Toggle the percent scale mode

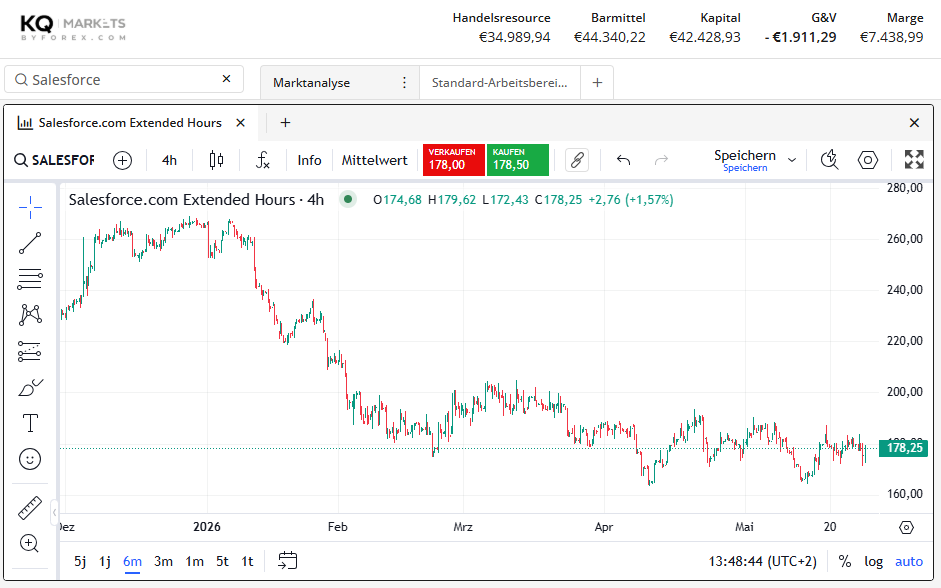(x=845, y=561)
